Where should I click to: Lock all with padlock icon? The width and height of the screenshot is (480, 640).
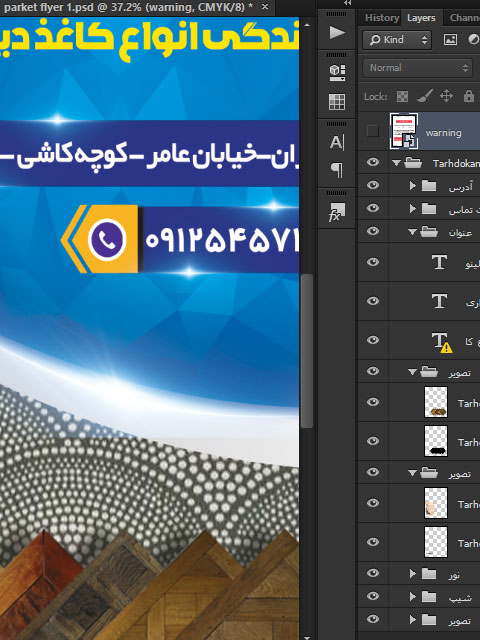click(x=469, y=96)
